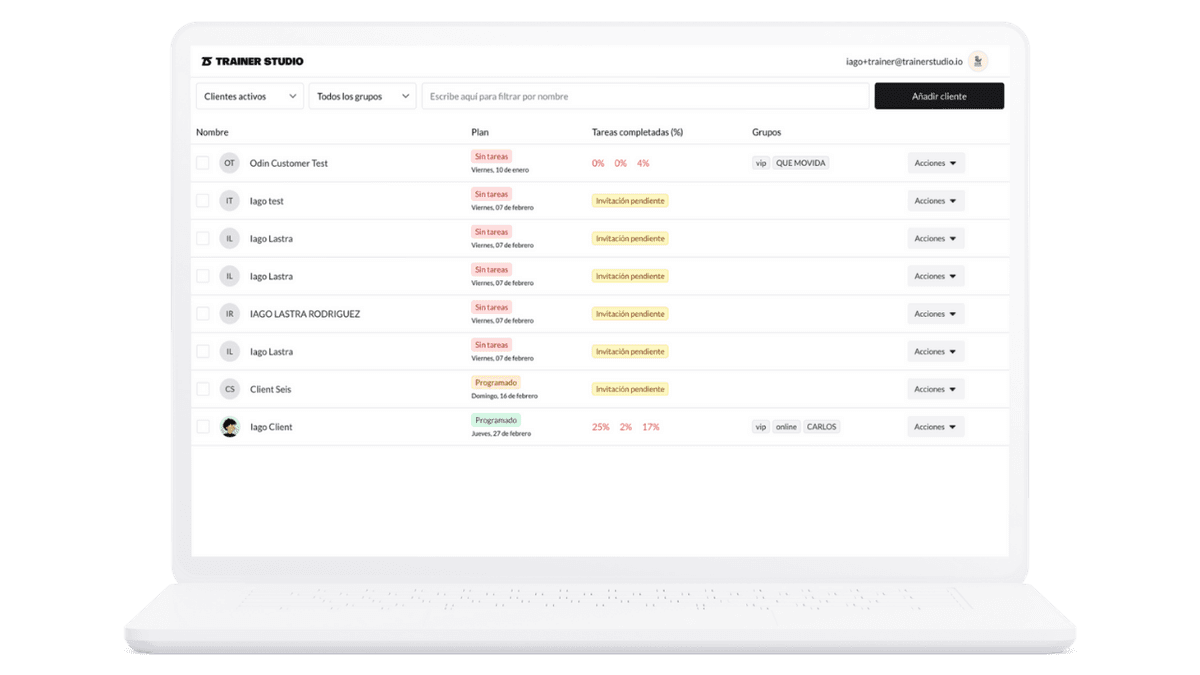Open the account avatar icon top right
Image resolution: width=1200 pixels, height=675 pixels.
(978, 61)
